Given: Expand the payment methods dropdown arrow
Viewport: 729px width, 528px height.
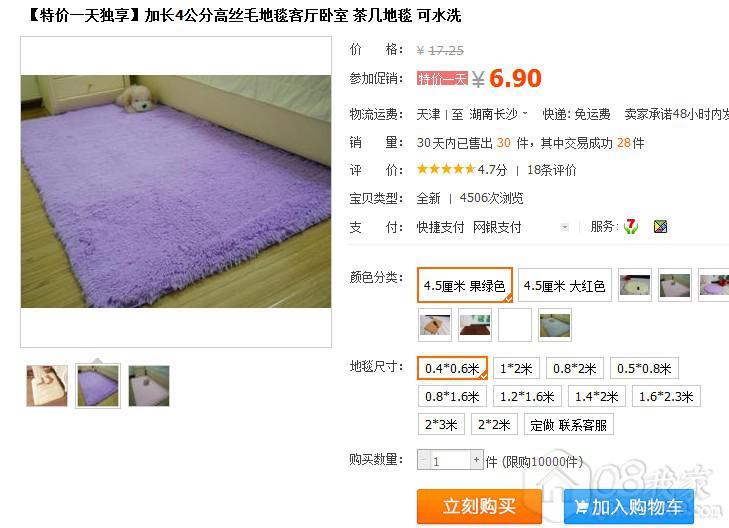Looking at the screenshot, I should point(564,227).
